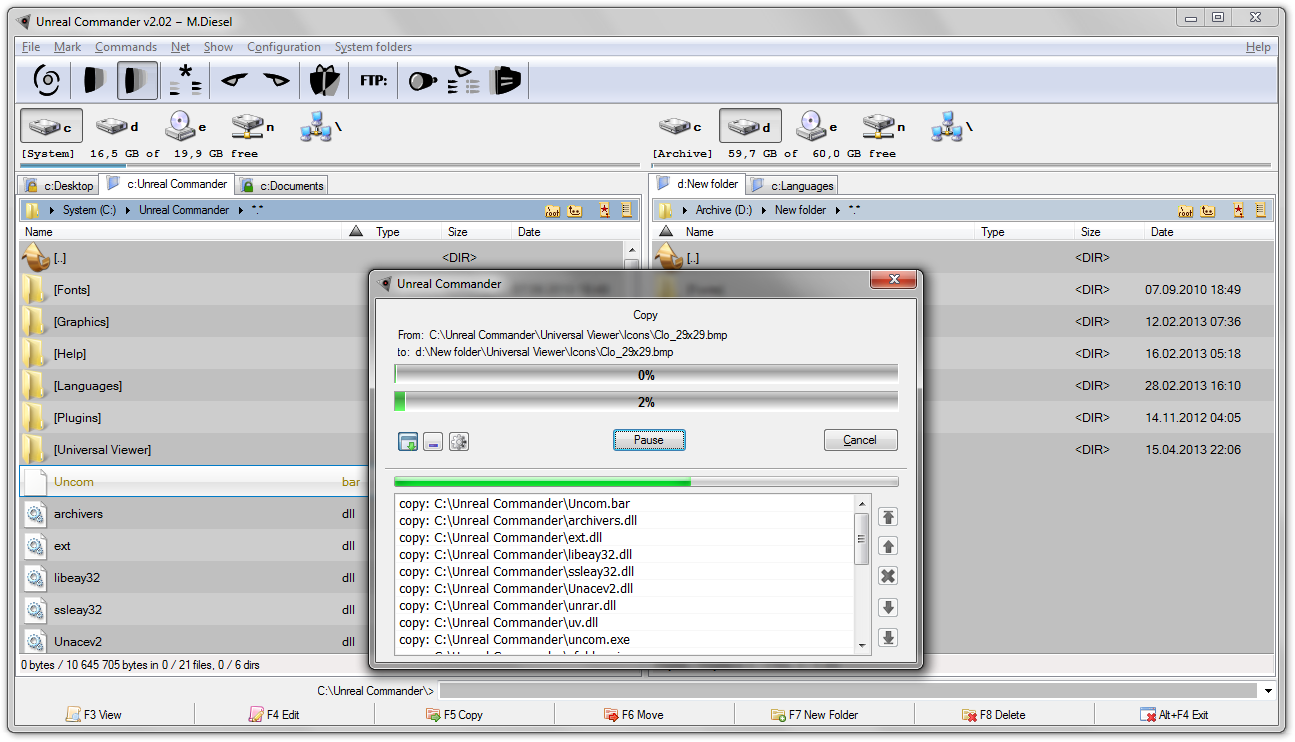Expand arrow before New folder breadcrumb

click(x=765, y=210)
